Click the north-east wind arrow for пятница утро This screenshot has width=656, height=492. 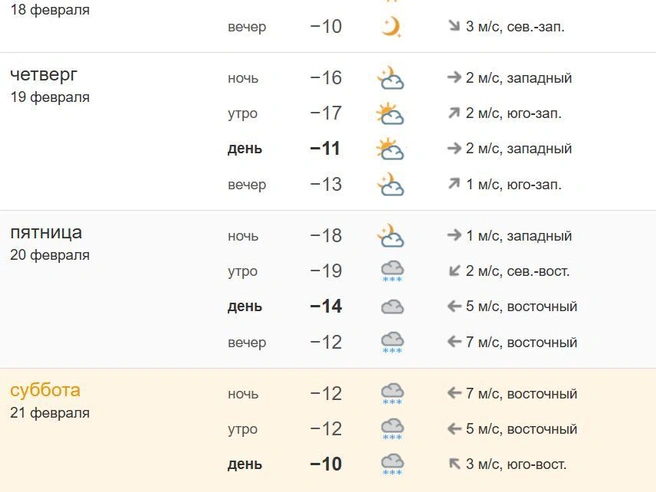click(454, 271)
